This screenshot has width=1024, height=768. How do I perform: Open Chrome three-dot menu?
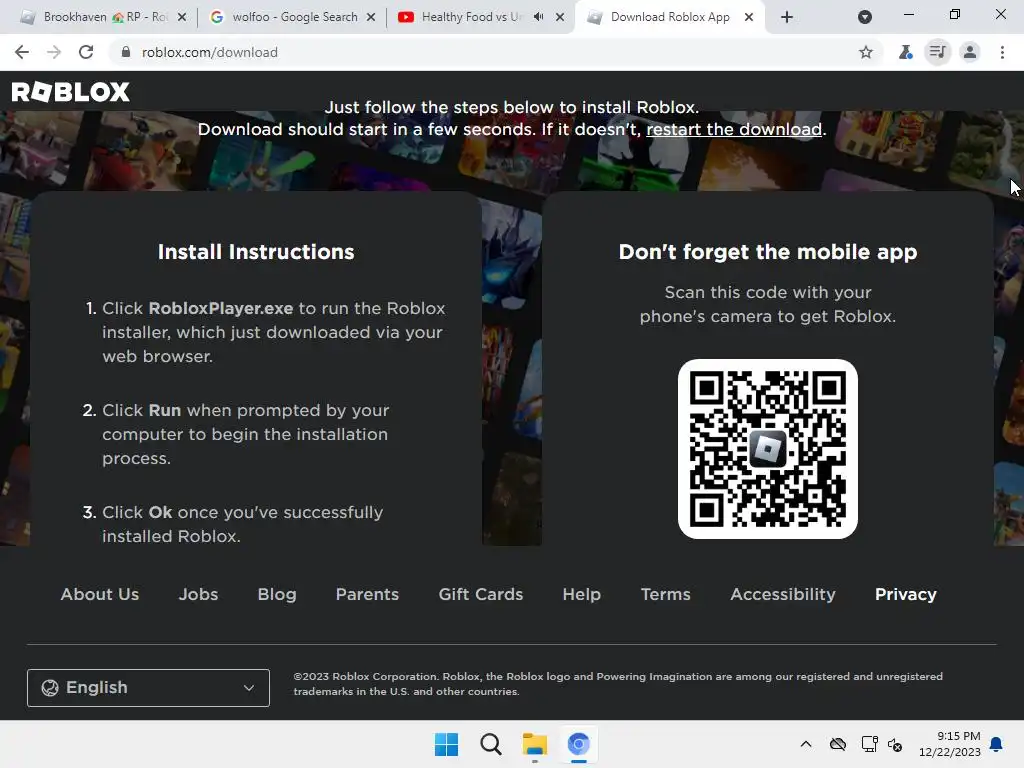pyautogui.click(x=1002, y=52)
